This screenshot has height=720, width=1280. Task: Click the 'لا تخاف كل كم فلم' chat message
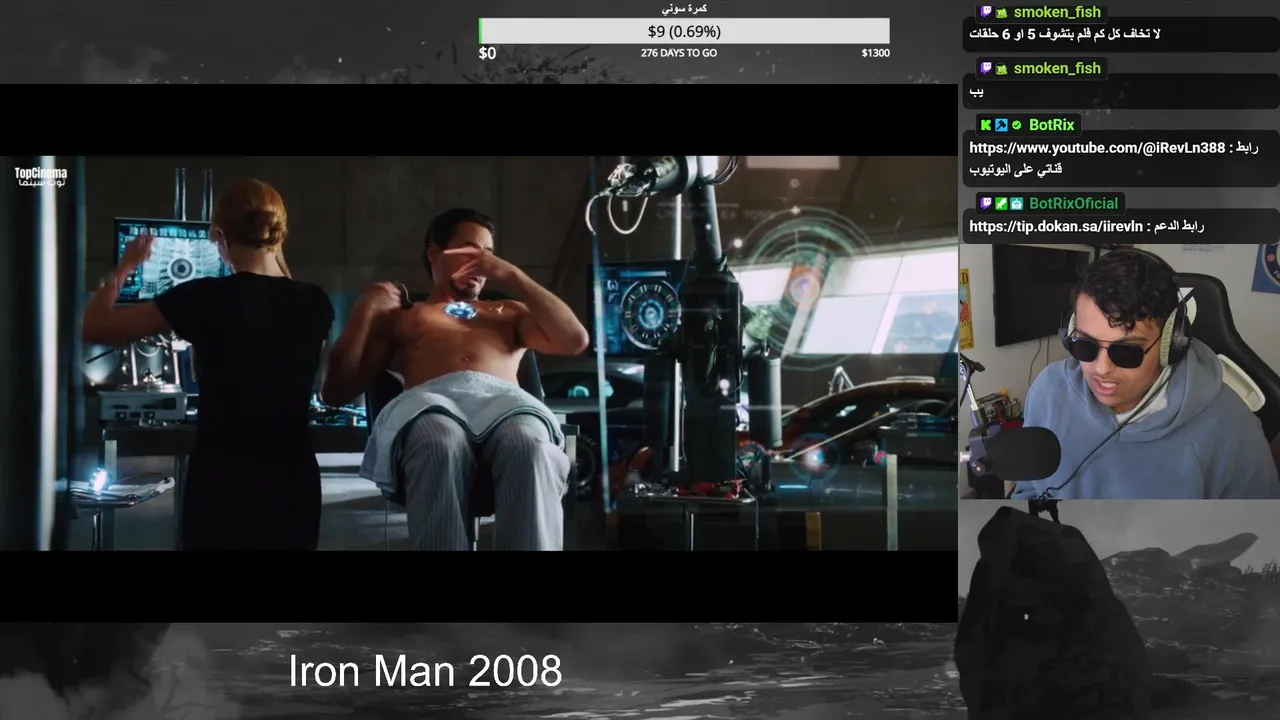point(1065,34)
